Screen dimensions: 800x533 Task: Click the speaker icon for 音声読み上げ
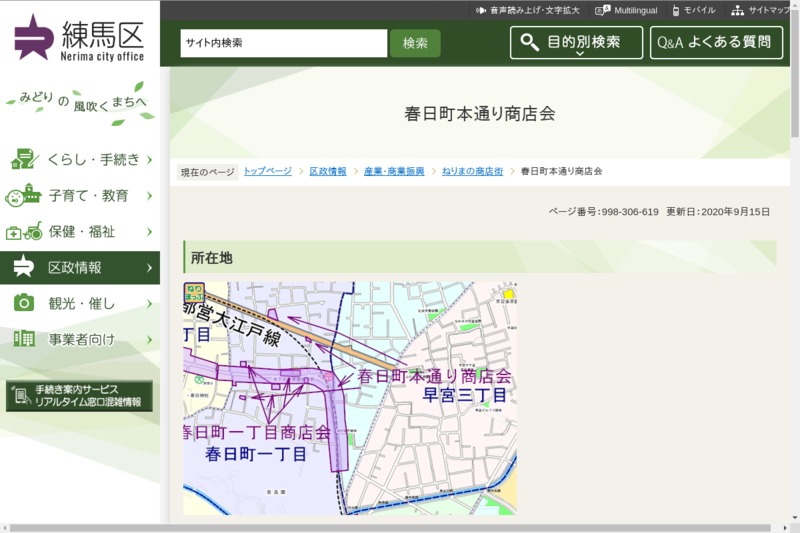tap(481, 10)
